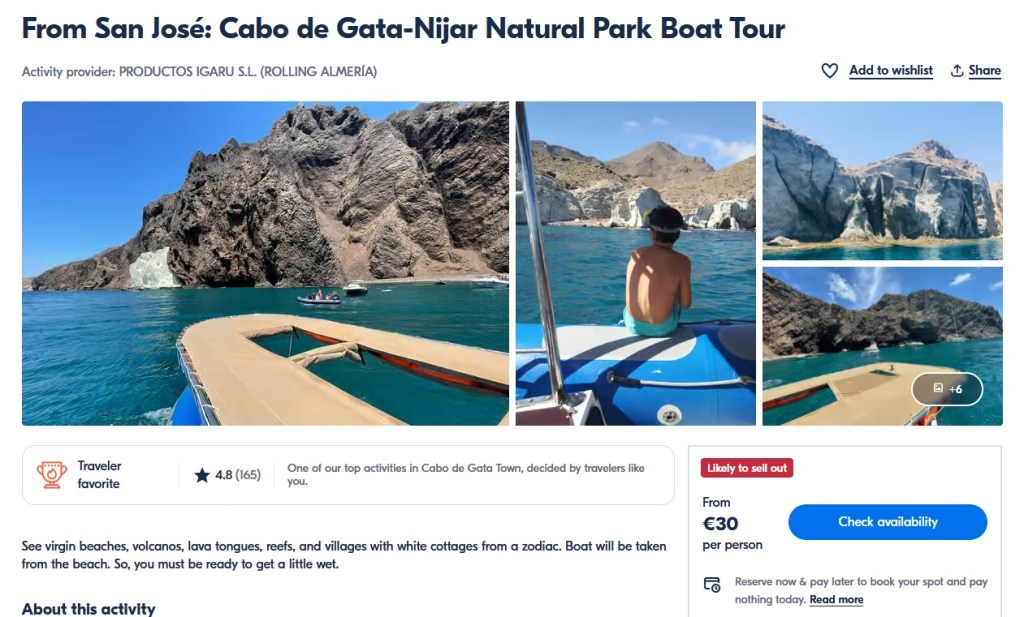Open the large cliff and boat photo
The height and width of the screenshot is (617, 1024).
pos(265,263)
